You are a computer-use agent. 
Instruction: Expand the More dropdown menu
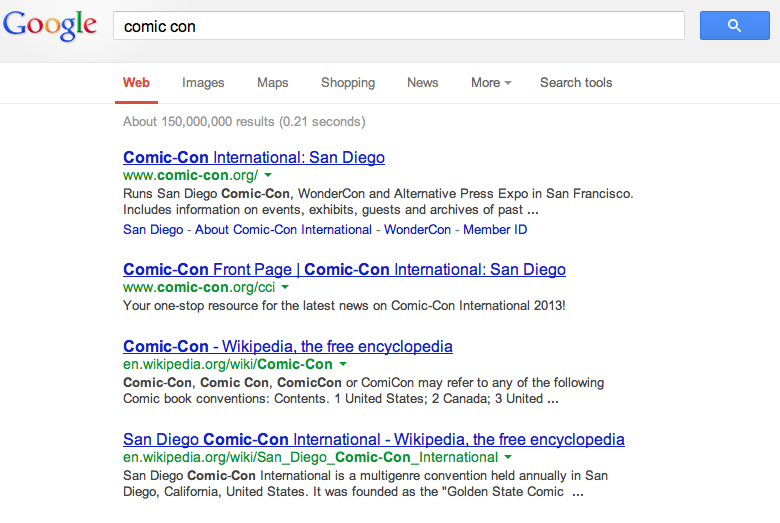coord(491,83)
